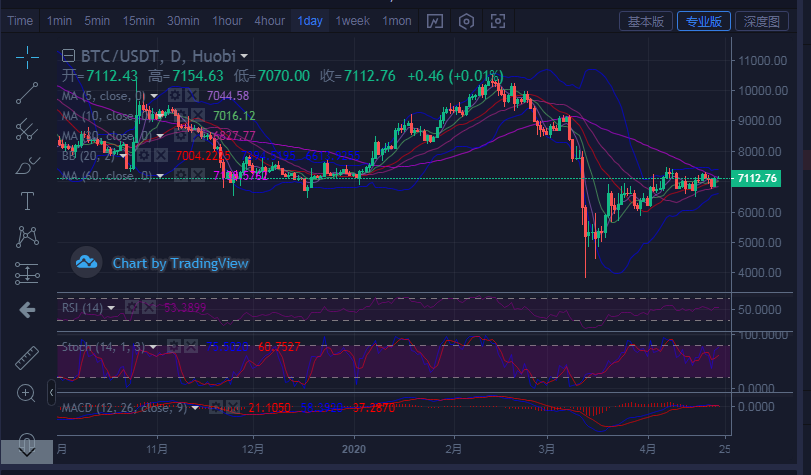The width and height of the screenshot is (811, 475).
Task: Click the 深度图 depth chart button
Action: (762, 21)
